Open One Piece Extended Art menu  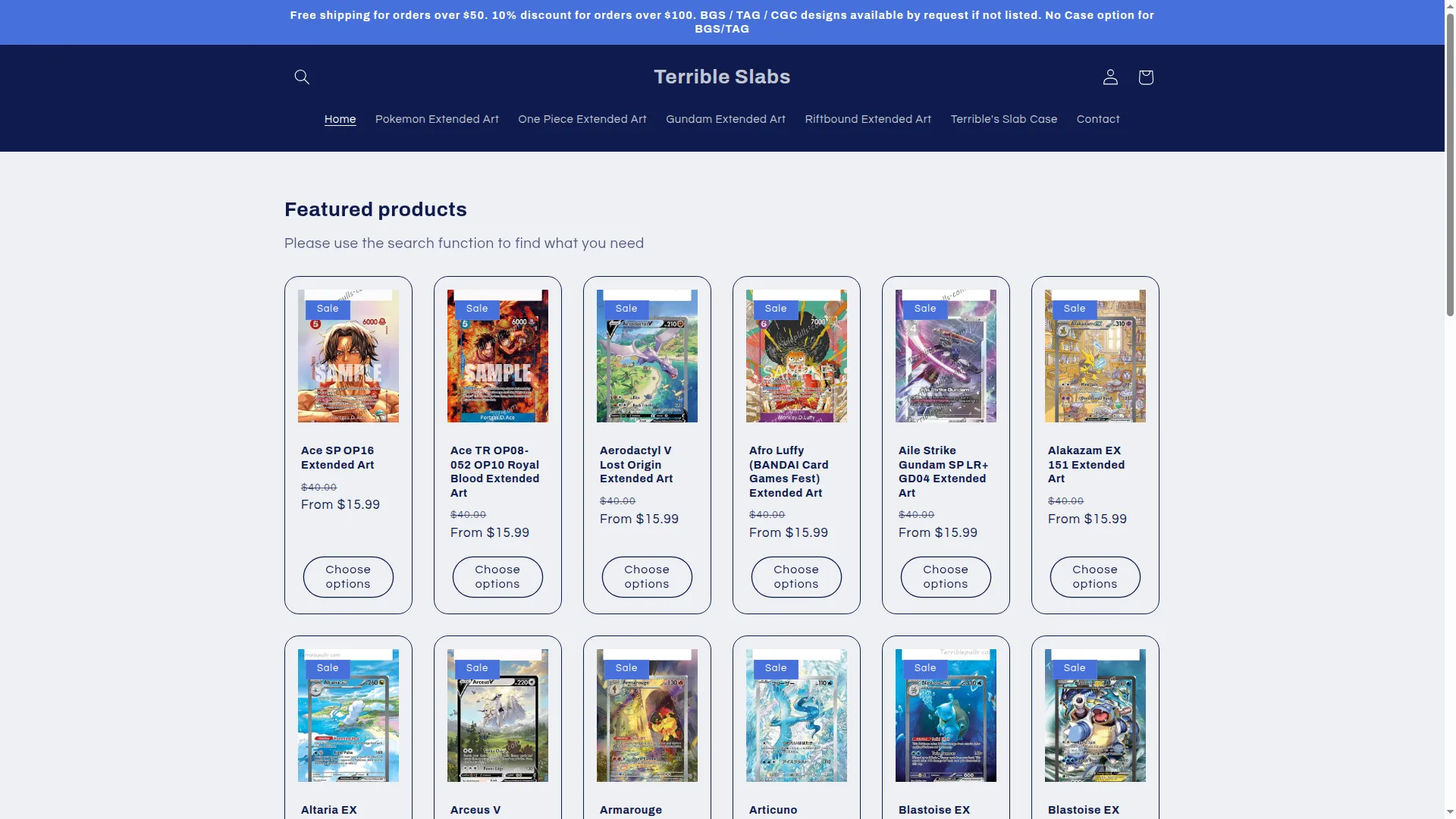pyautogui.click(x=582, y=119)
